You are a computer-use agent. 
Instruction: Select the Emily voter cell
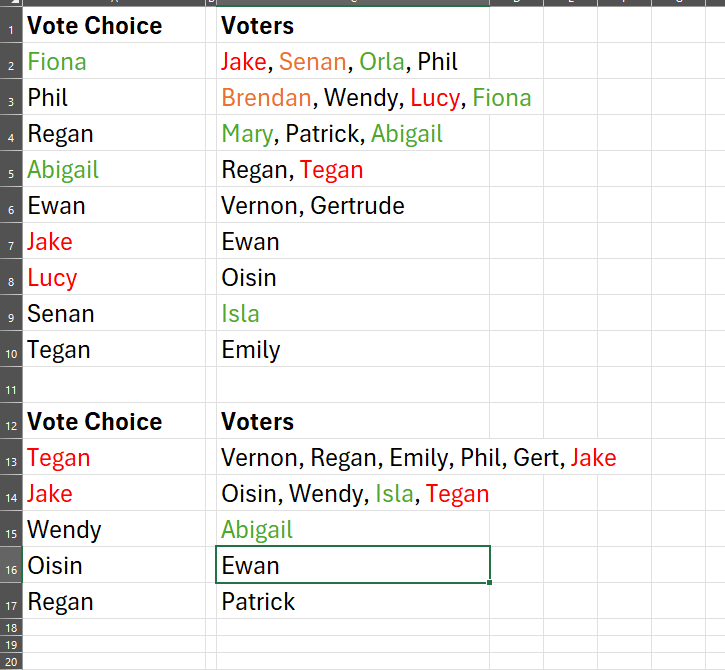tap(353, 350)
